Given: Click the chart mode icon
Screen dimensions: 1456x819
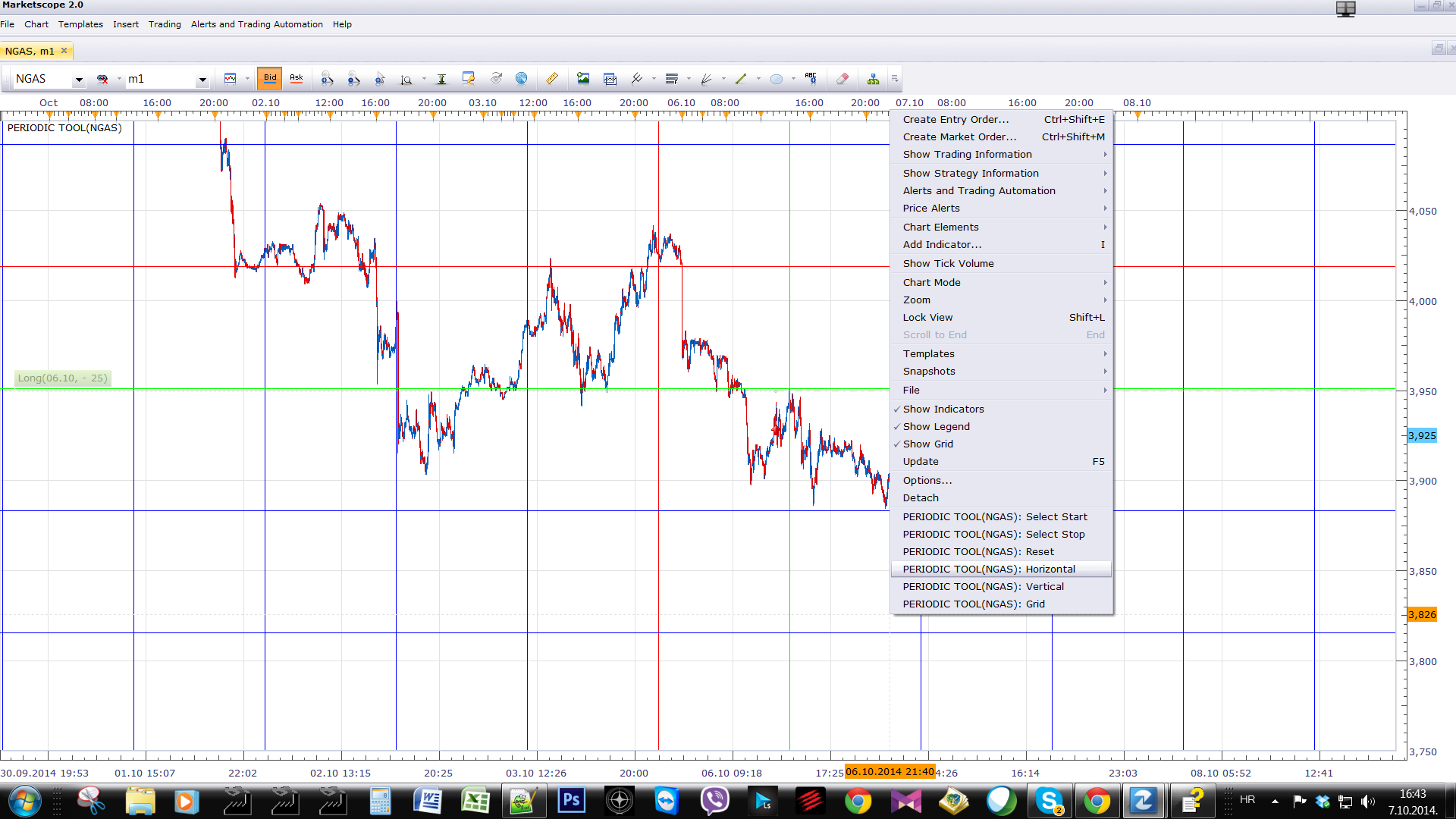Looking at the screenshot, I should [231, 78].
